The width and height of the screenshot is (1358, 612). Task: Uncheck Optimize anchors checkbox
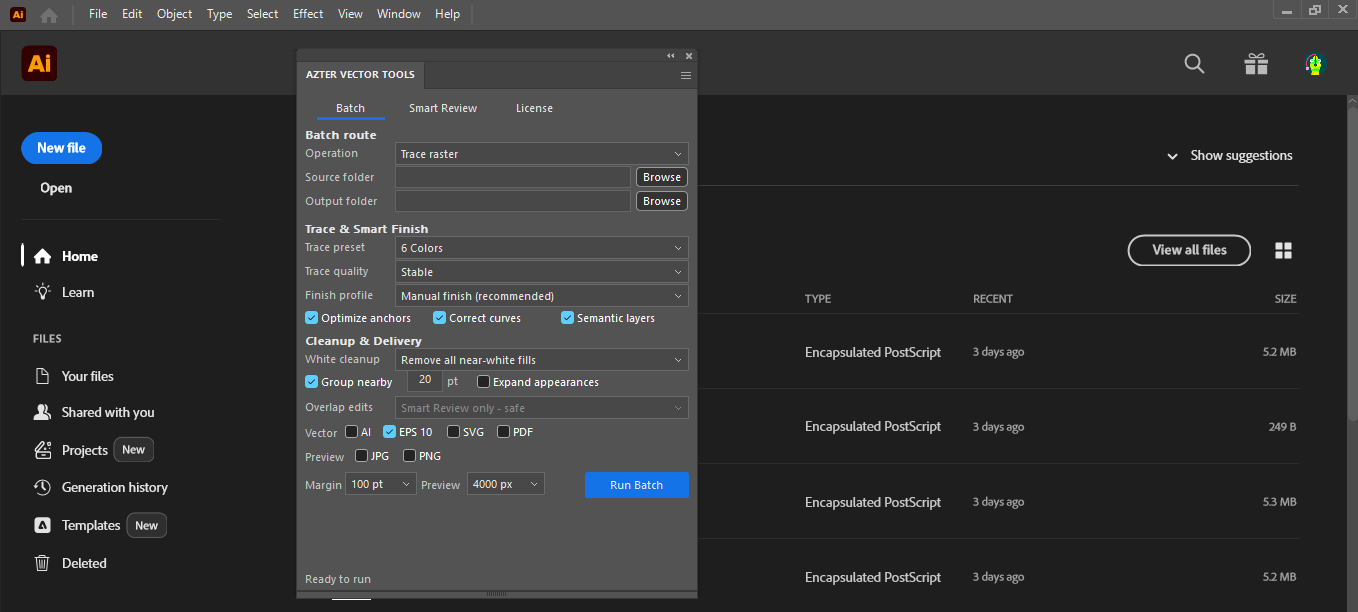pyautogui.click(x=312, y=318)
